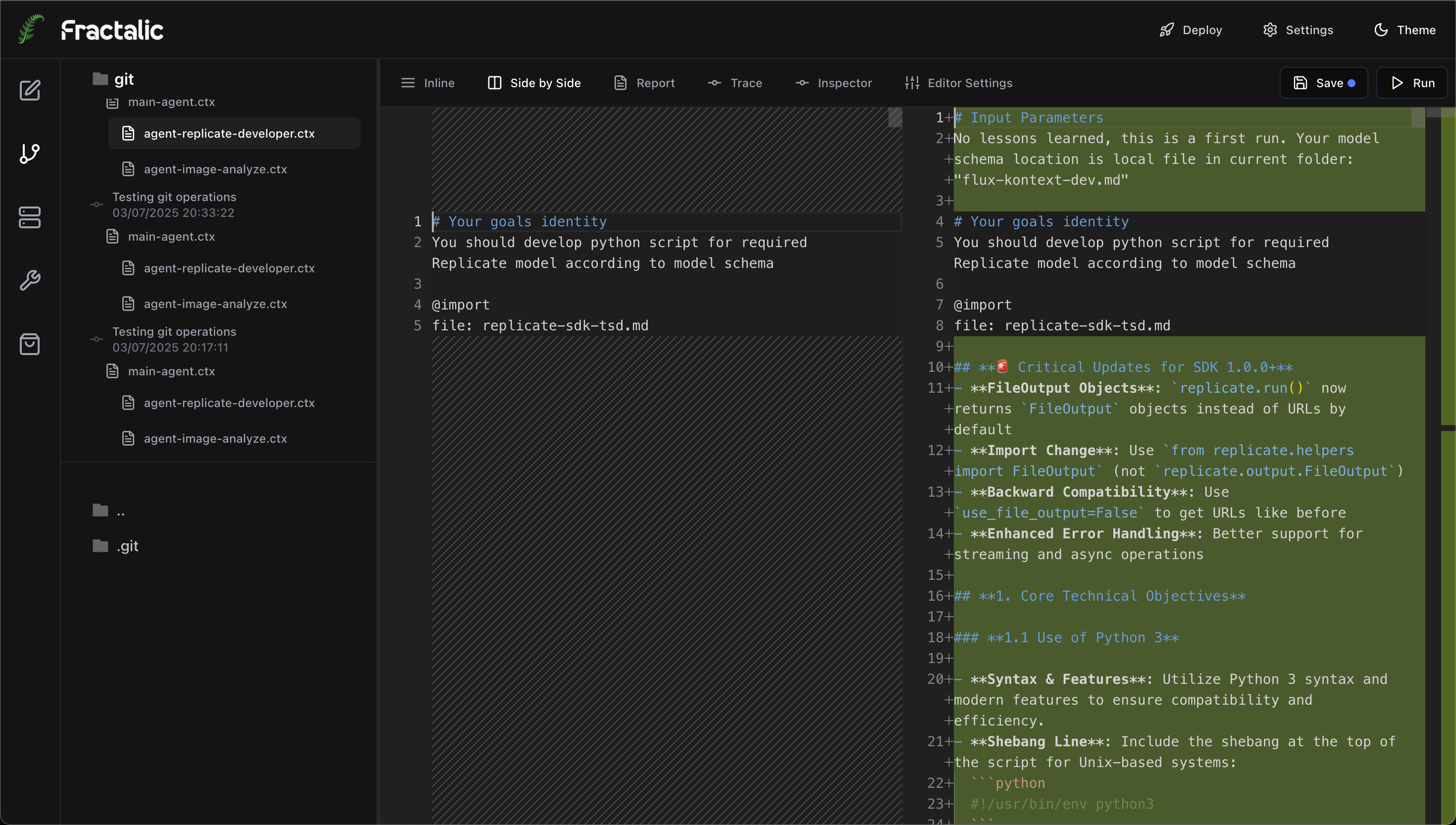Open the git branch view in sidebar
1456x825 pixels.
[30, 154]
